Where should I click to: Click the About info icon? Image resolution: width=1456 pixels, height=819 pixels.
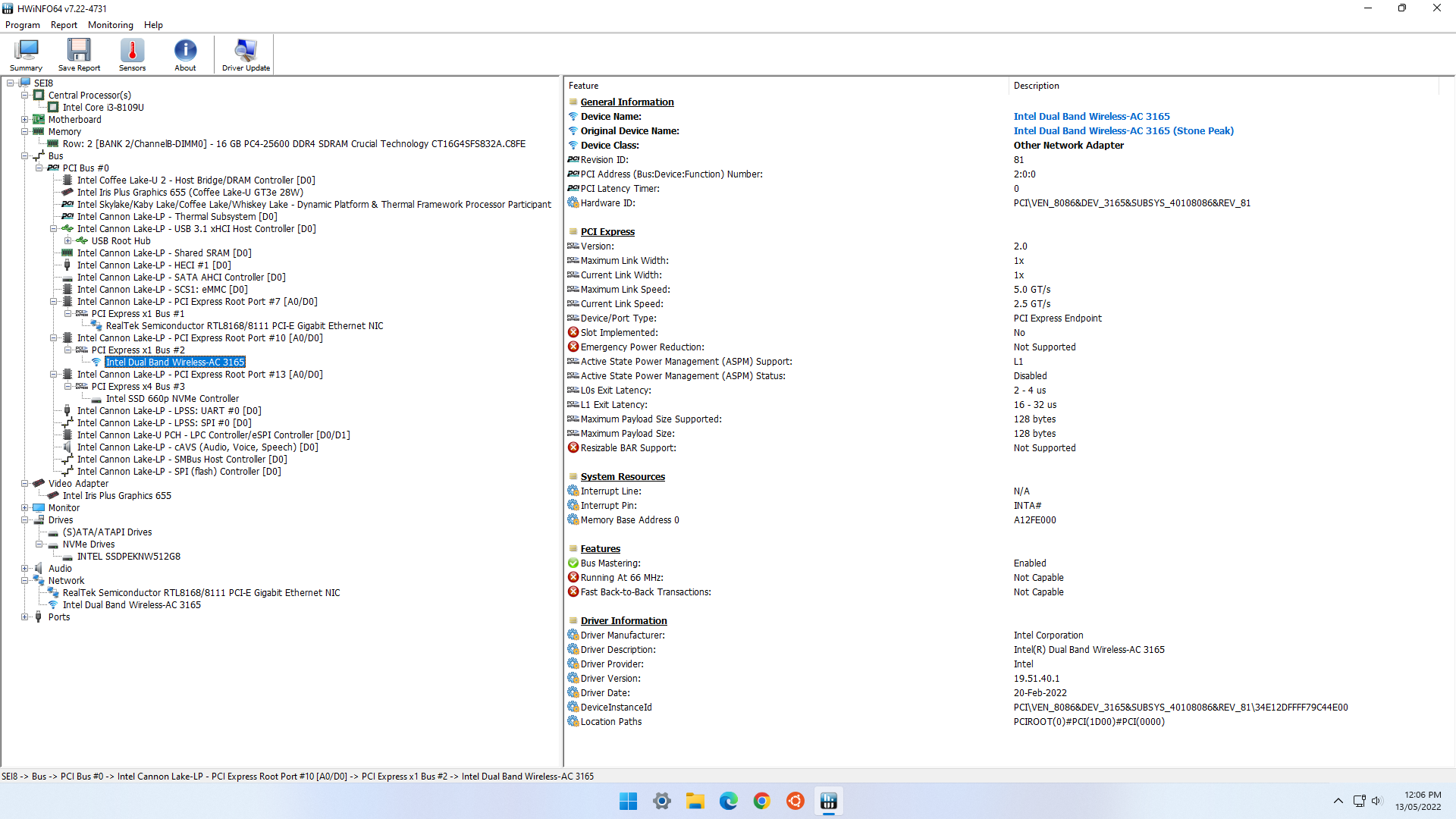click(185, 55)
